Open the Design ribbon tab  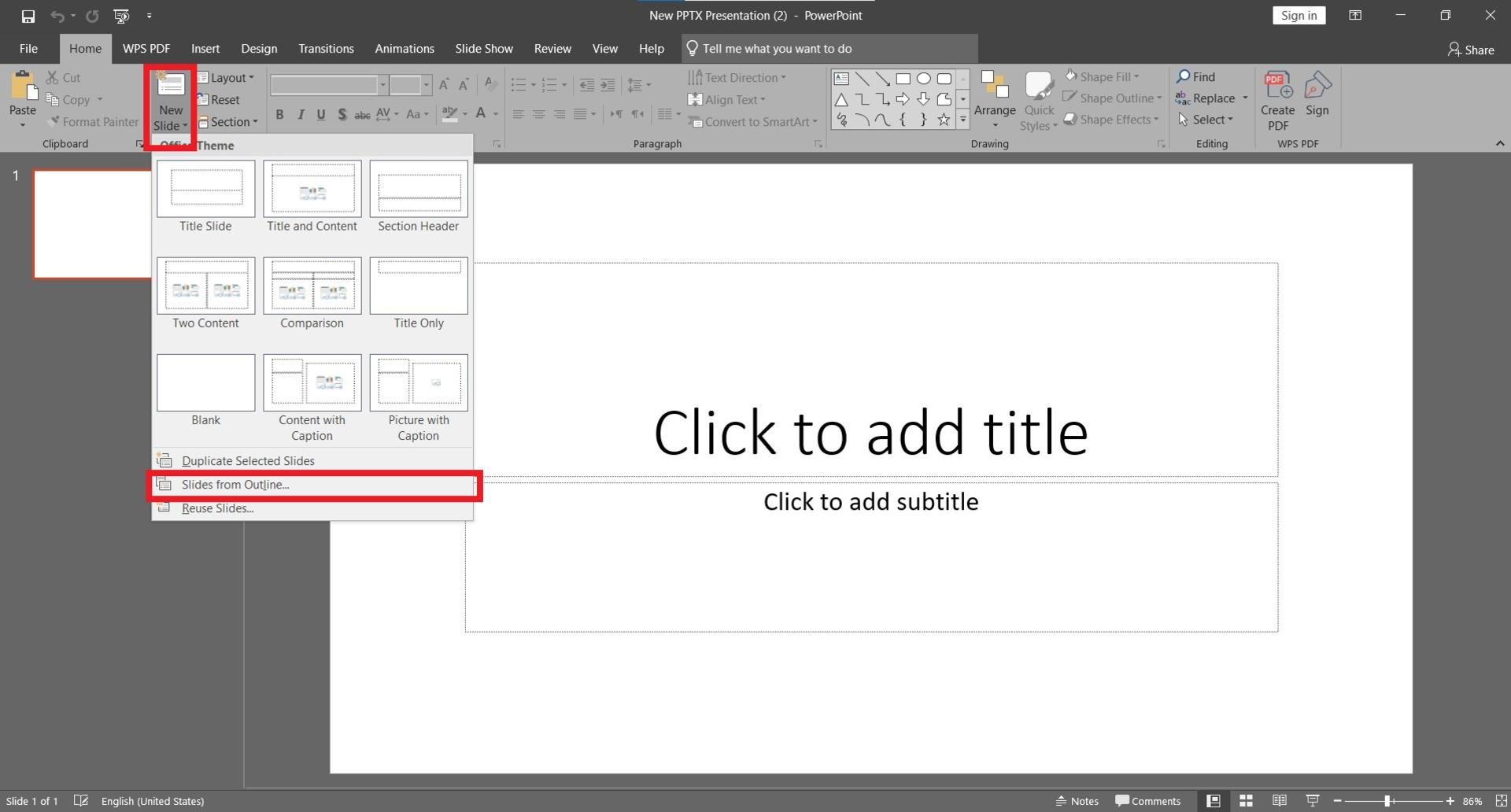pyautogui.click(x=259, y=49)
